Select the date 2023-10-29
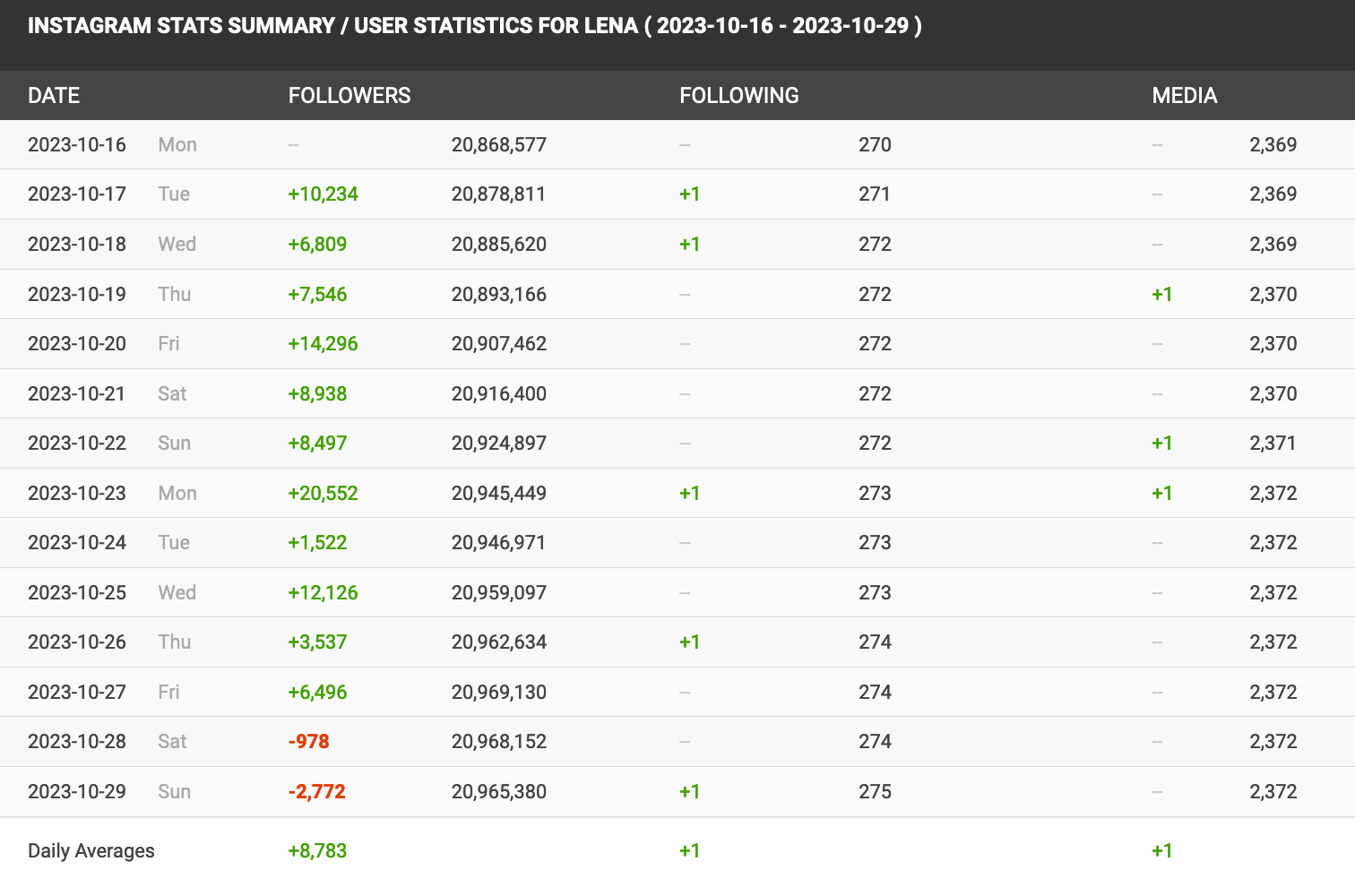Viewport: 1355px width, 896px height. pos(77,792)
